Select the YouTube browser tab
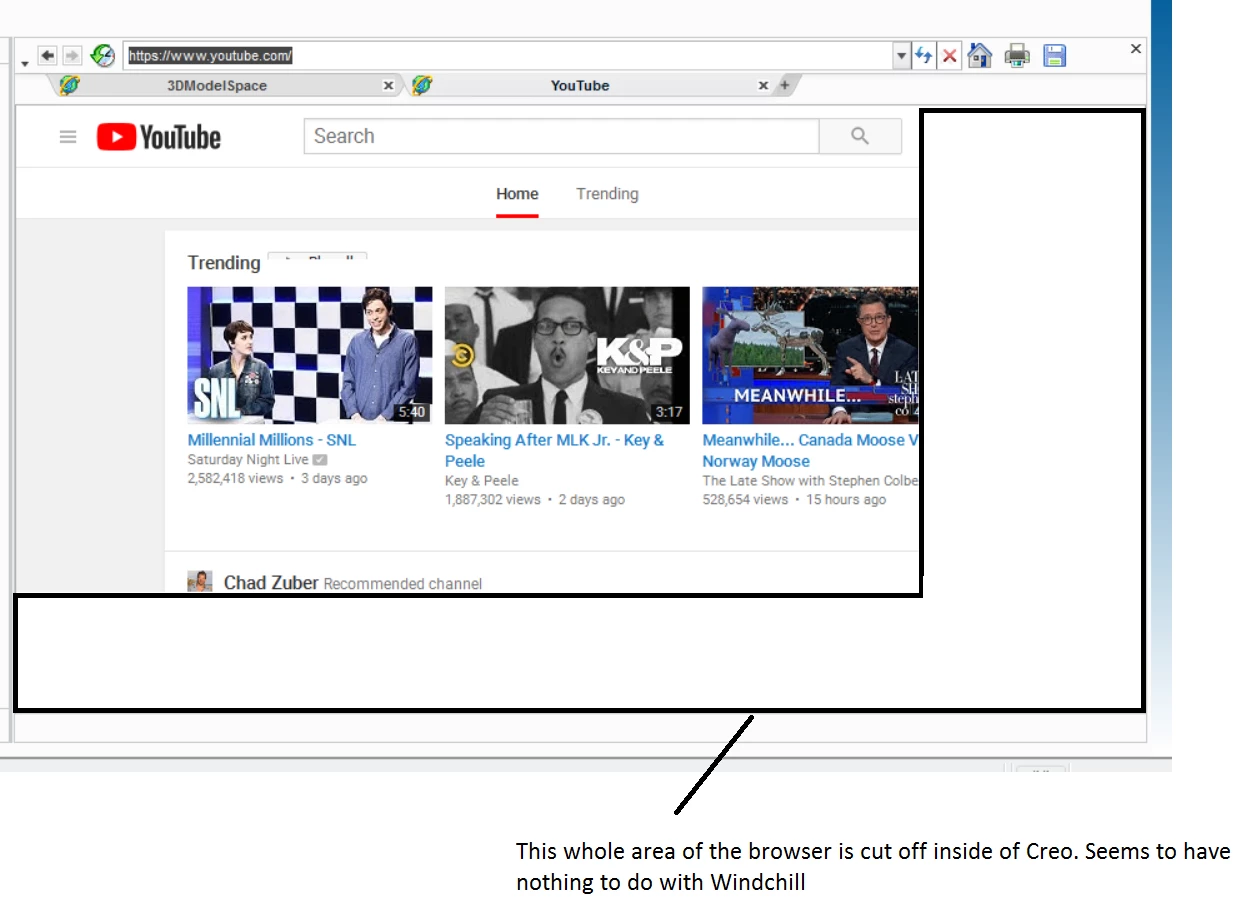Image resolution: width=1258 pixels, height=903 pixels. coord(580,86)
